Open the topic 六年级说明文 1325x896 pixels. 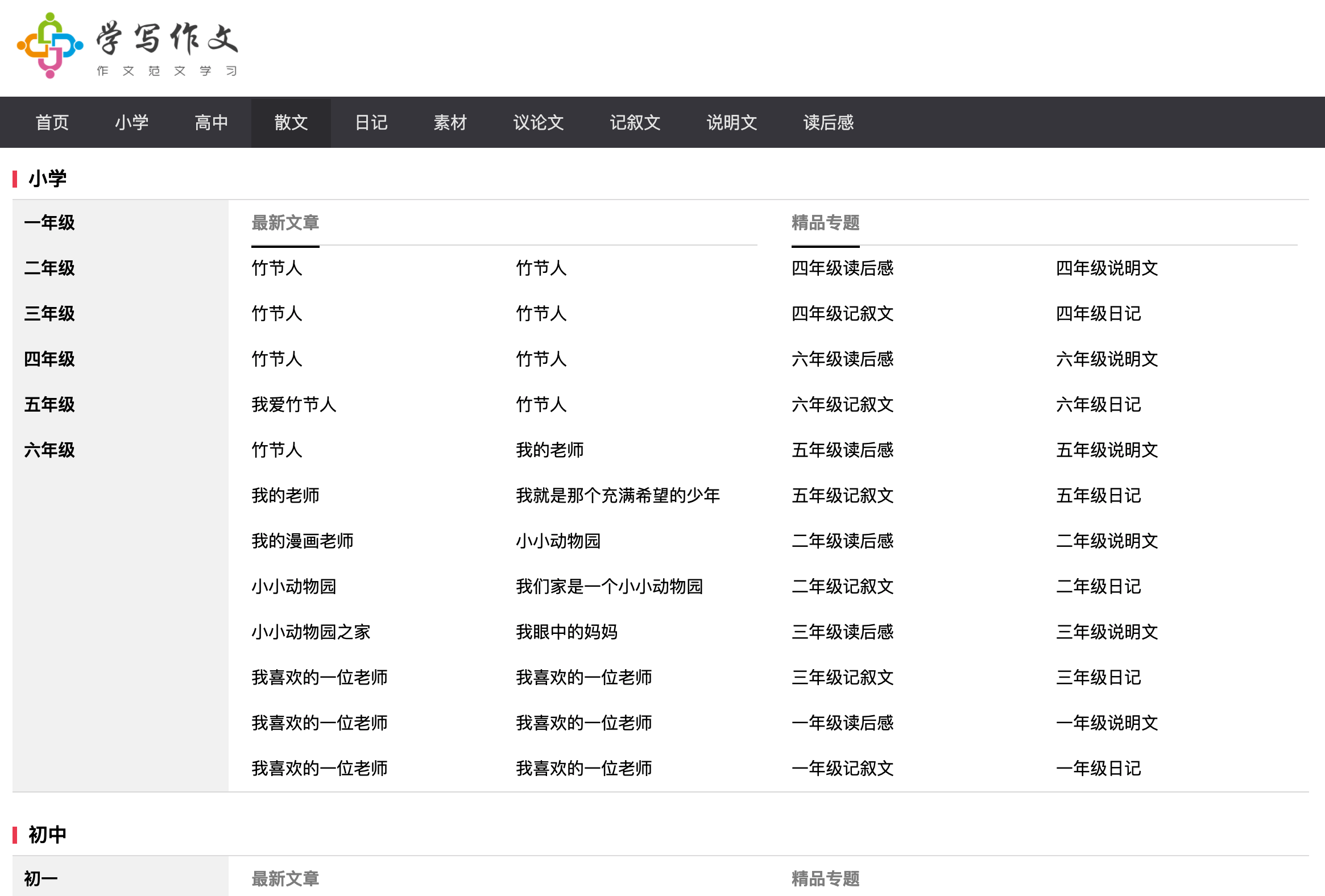(x=1107, y=360)
